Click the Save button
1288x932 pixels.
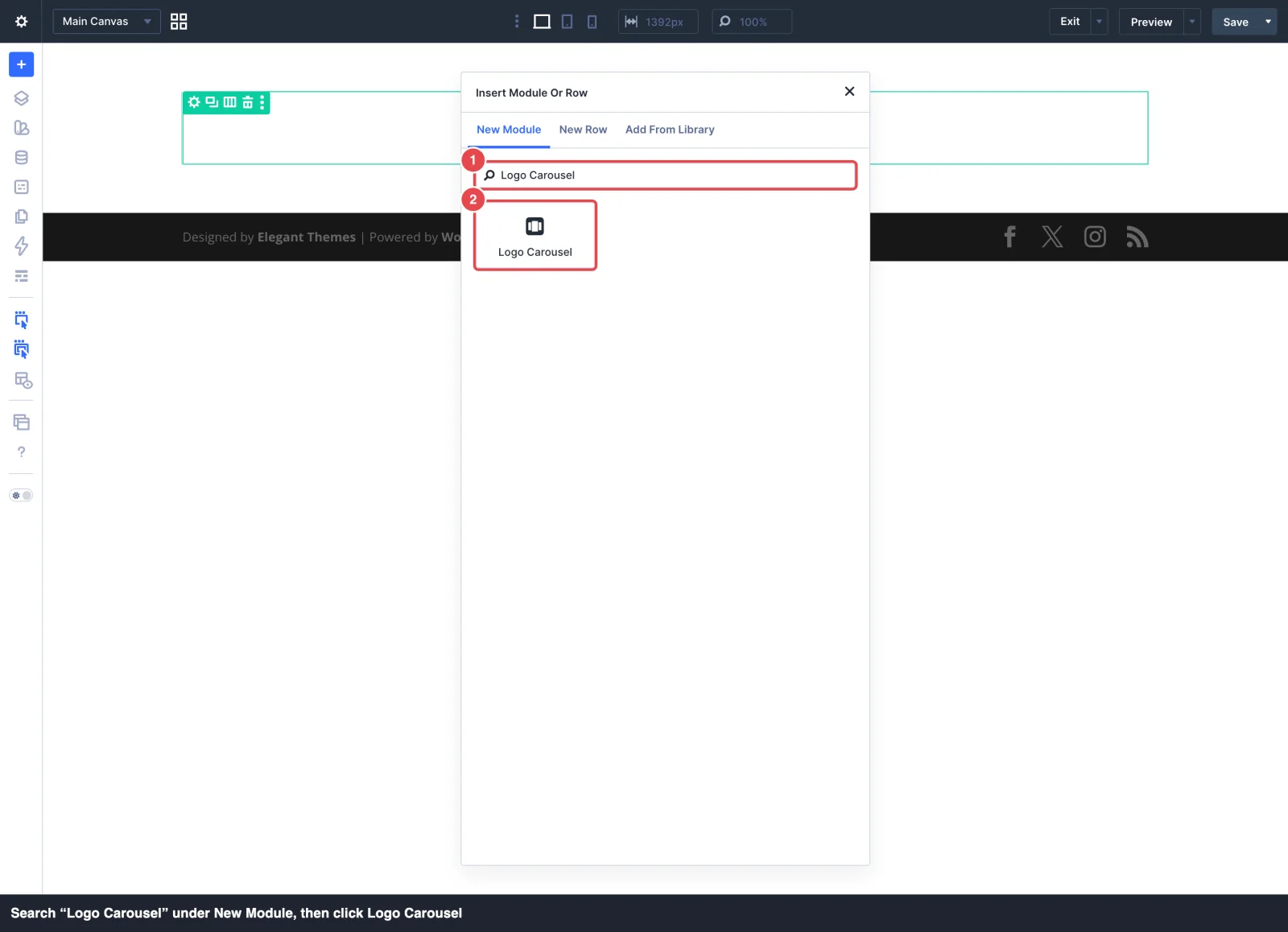pyautogui.click(x=1236, y=22)
